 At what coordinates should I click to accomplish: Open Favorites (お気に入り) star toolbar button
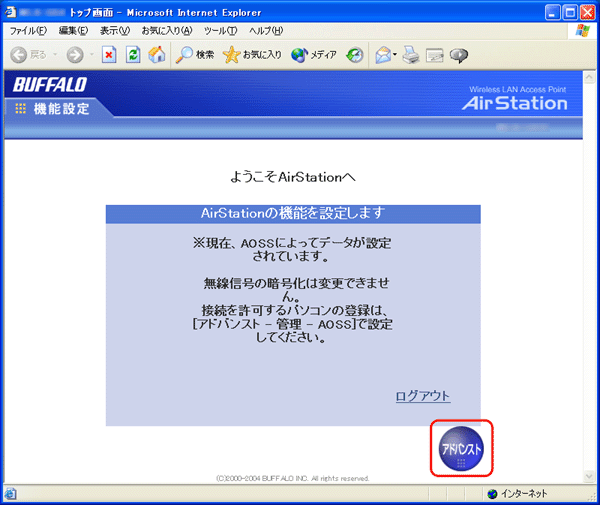(253, 55)
